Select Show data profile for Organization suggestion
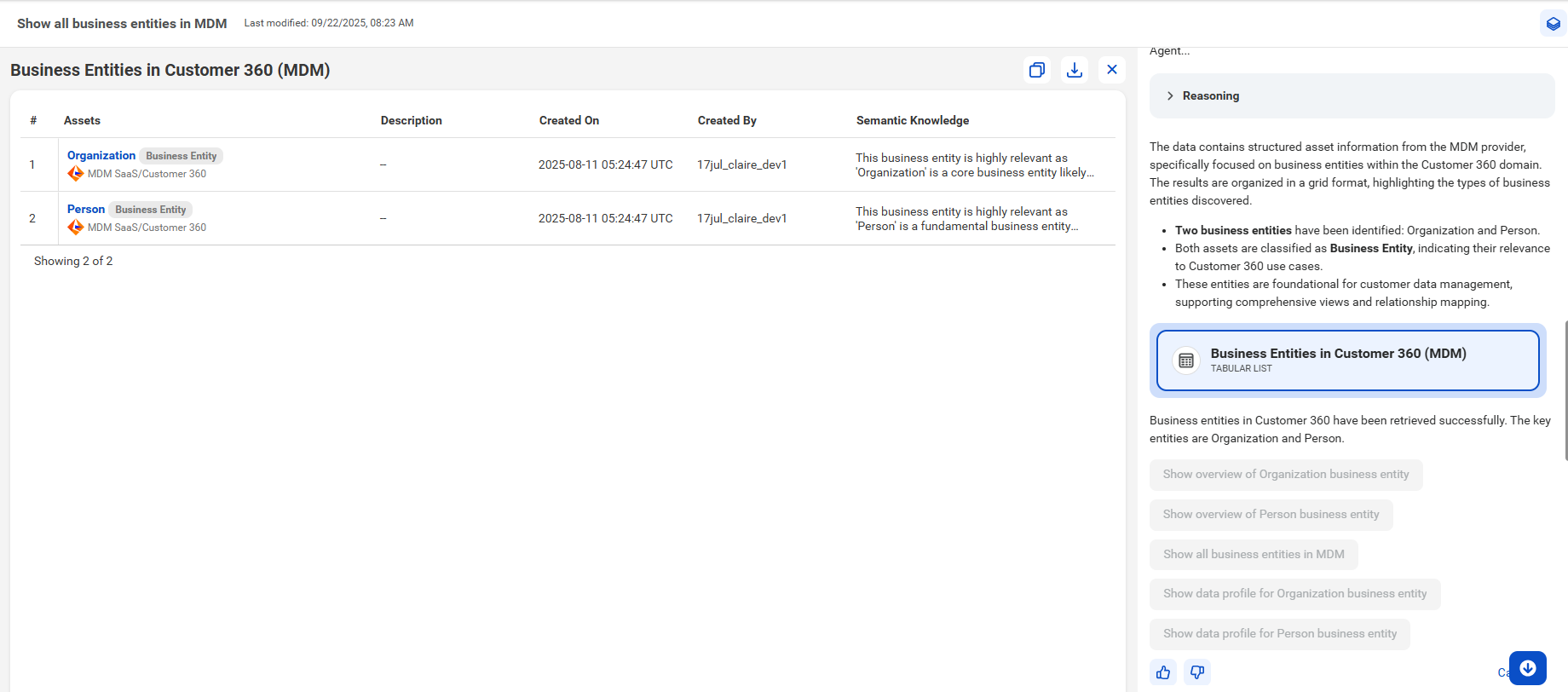 1294,594
